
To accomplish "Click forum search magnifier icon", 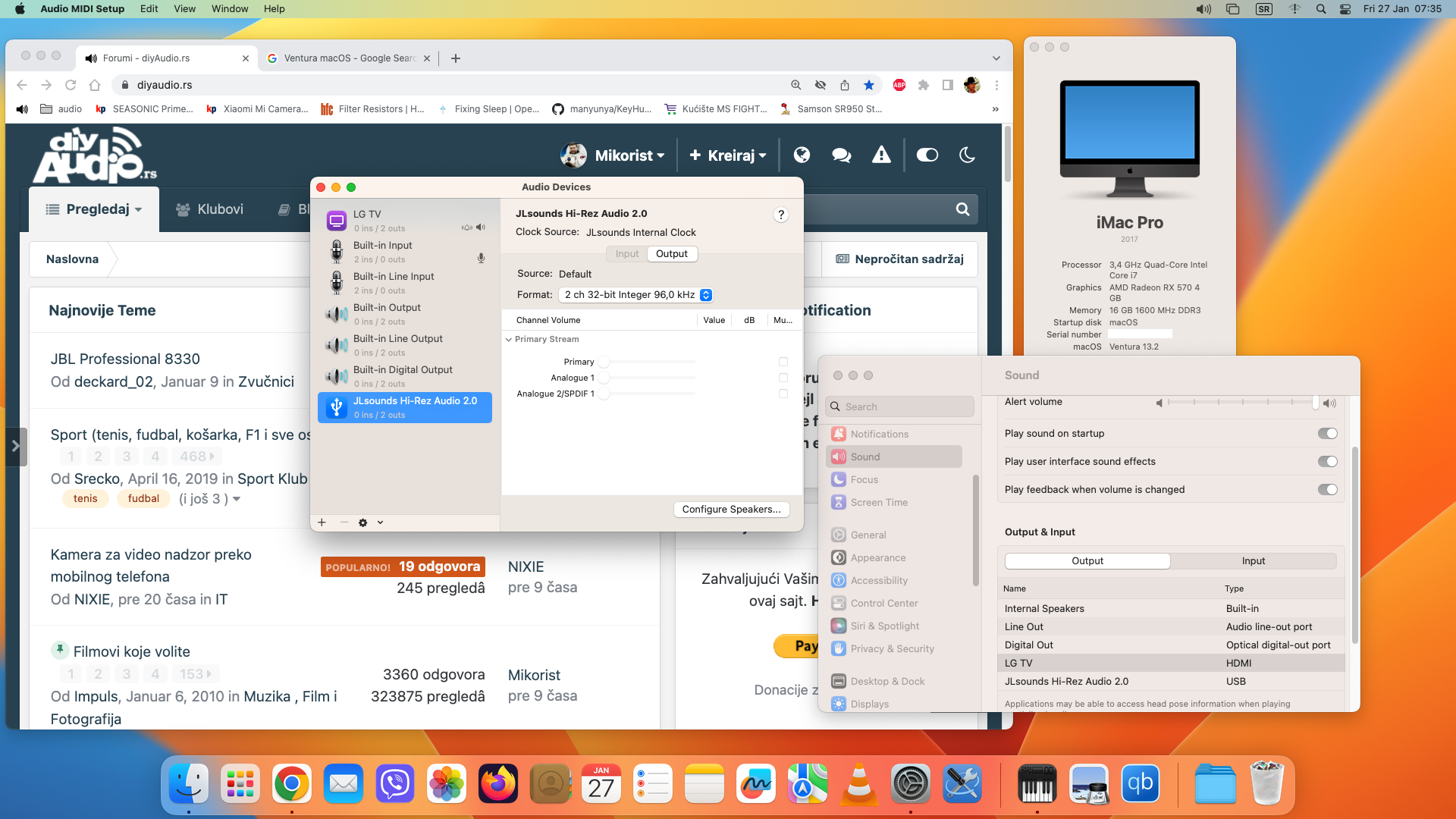I will (962, 209).
